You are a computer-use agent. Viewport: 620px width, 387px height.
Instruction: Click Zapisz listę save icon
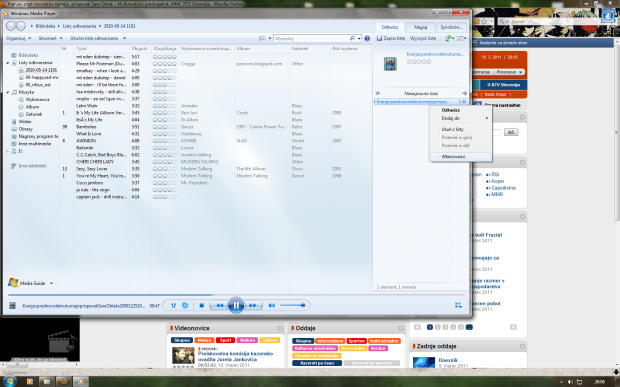(379, 38)
